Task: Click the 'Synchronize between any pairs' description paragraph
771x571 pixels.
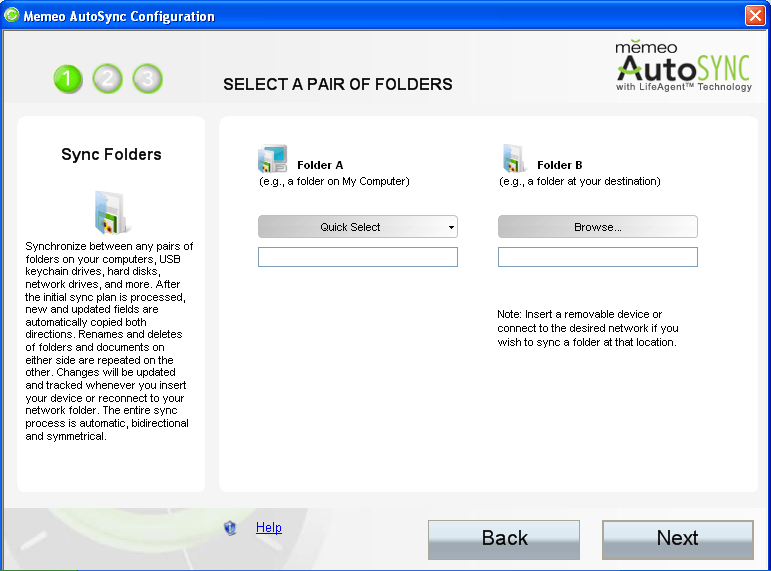Action: coord(109,341)
